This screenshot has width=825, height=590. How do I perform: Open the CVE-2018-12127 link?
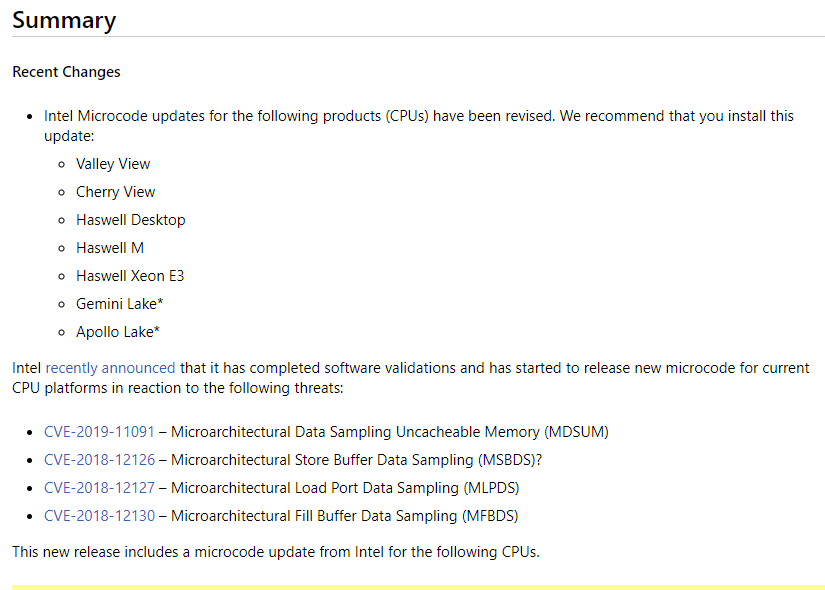coord(99,488)
